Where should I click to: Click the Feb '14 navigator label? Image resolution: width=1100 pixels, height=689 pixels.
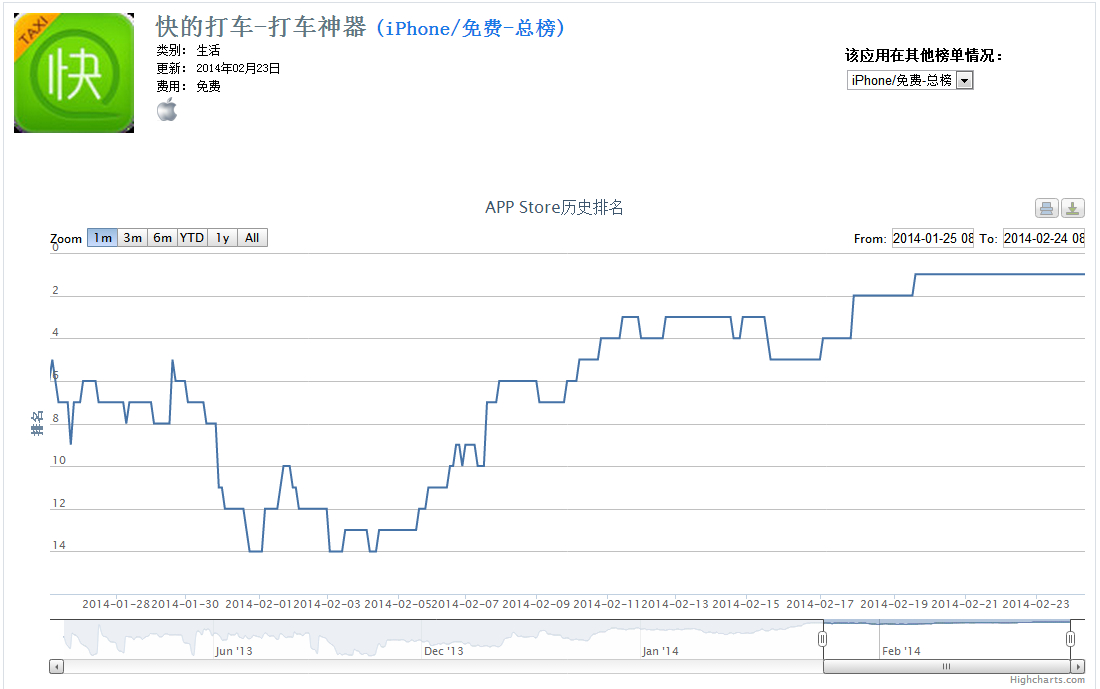901,651
